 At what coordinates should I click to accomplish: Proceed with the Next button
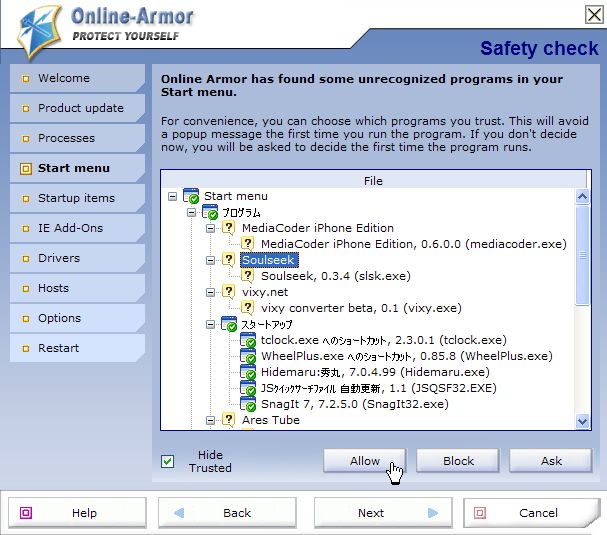tap(383, 513)
